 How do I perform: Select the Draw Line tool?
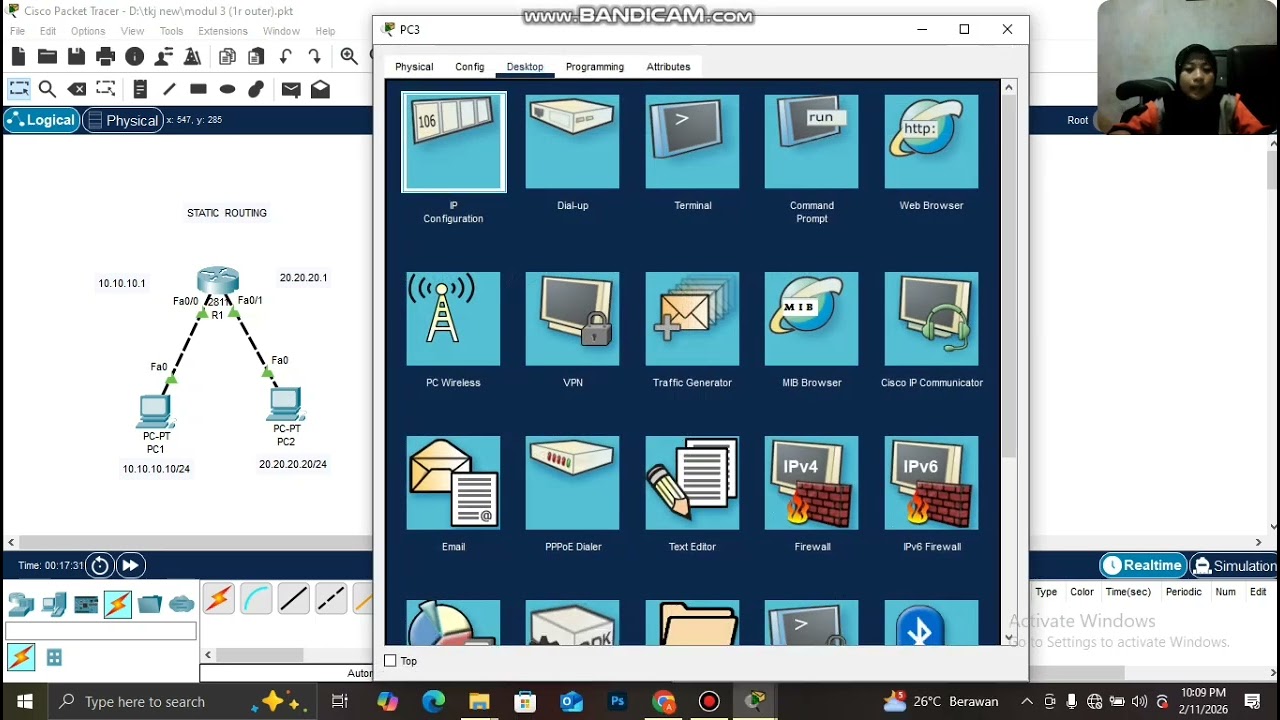coord(169,89)
